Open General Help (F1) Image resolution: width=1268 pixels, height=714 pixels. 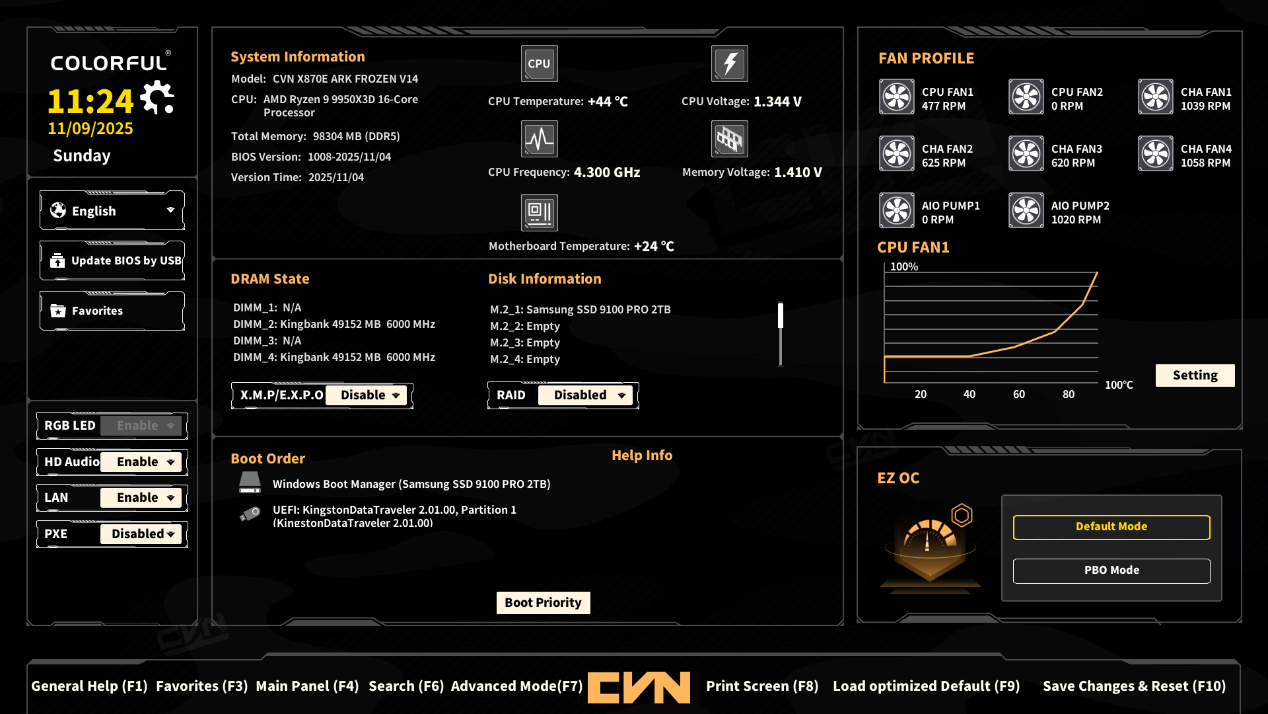[89, 686]
